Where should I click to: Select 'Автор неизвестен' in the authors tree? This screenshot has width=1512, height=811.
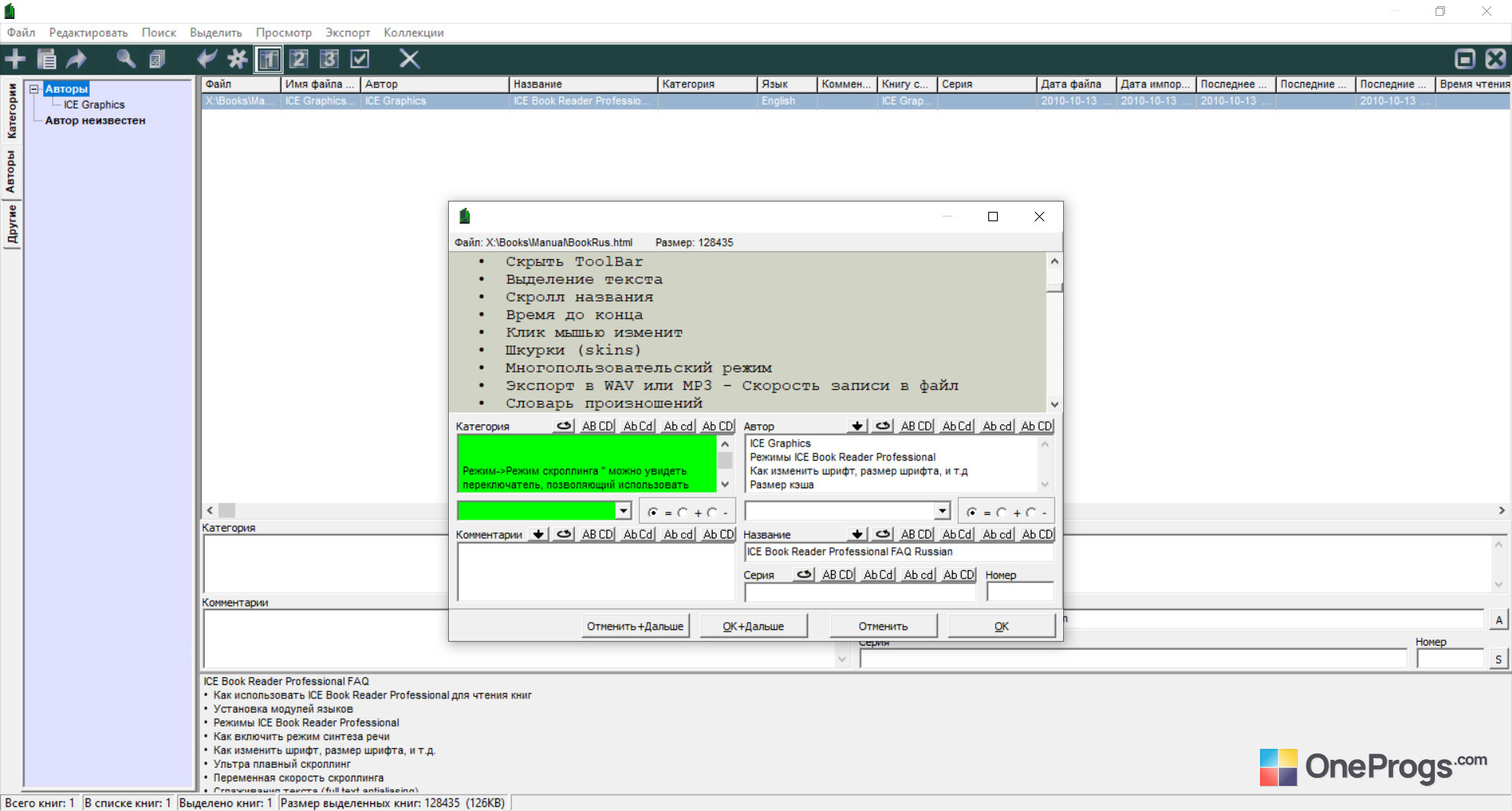tap(95, 120)
